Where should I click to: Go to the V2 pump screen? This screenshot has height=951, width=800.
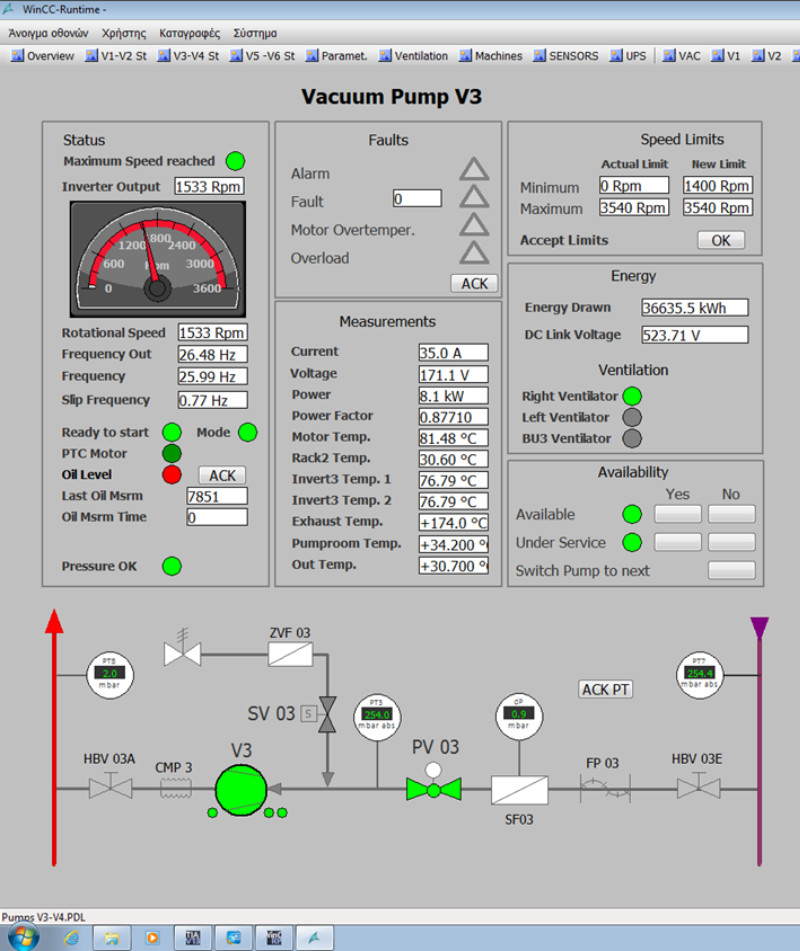point(766,56)
